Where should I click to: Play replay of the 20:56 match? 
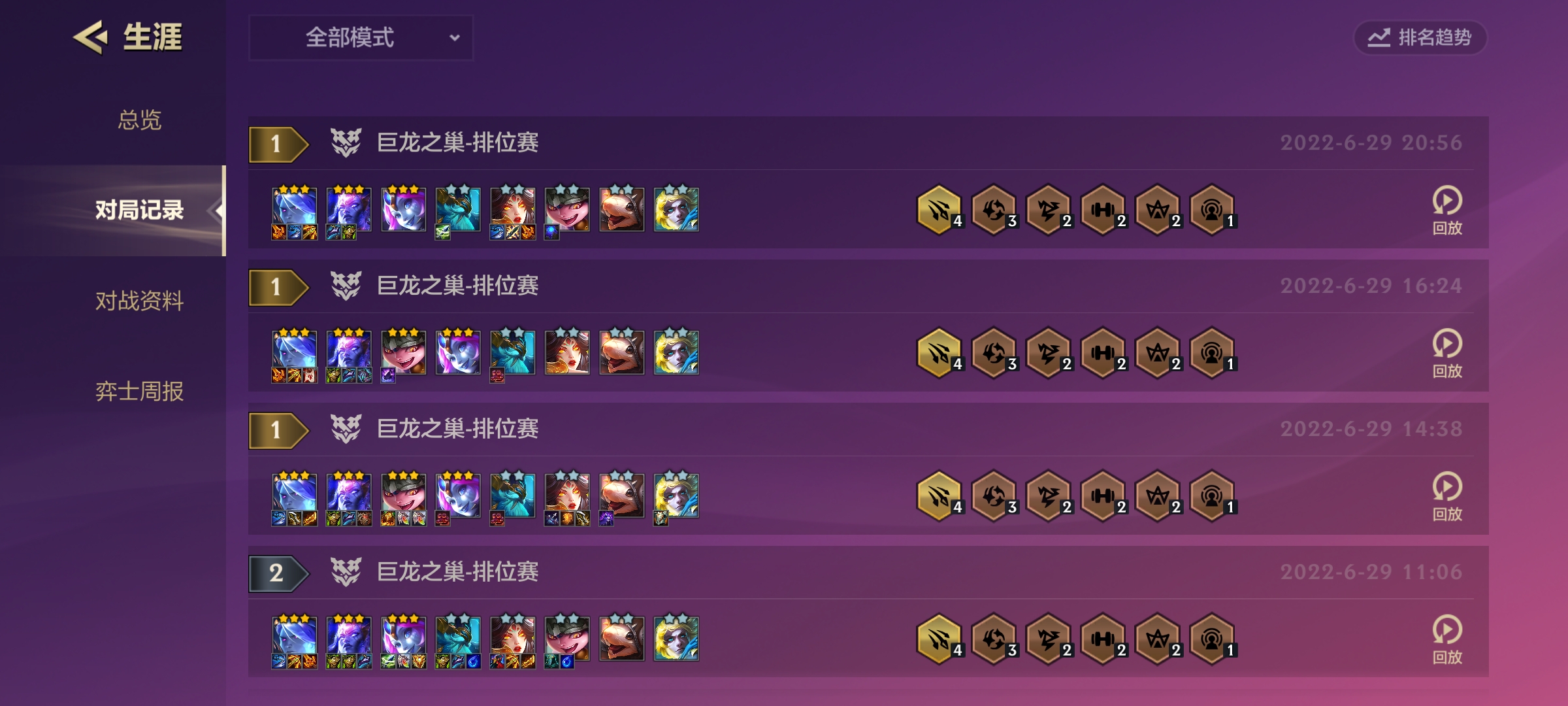click(x=1447, y=210)
